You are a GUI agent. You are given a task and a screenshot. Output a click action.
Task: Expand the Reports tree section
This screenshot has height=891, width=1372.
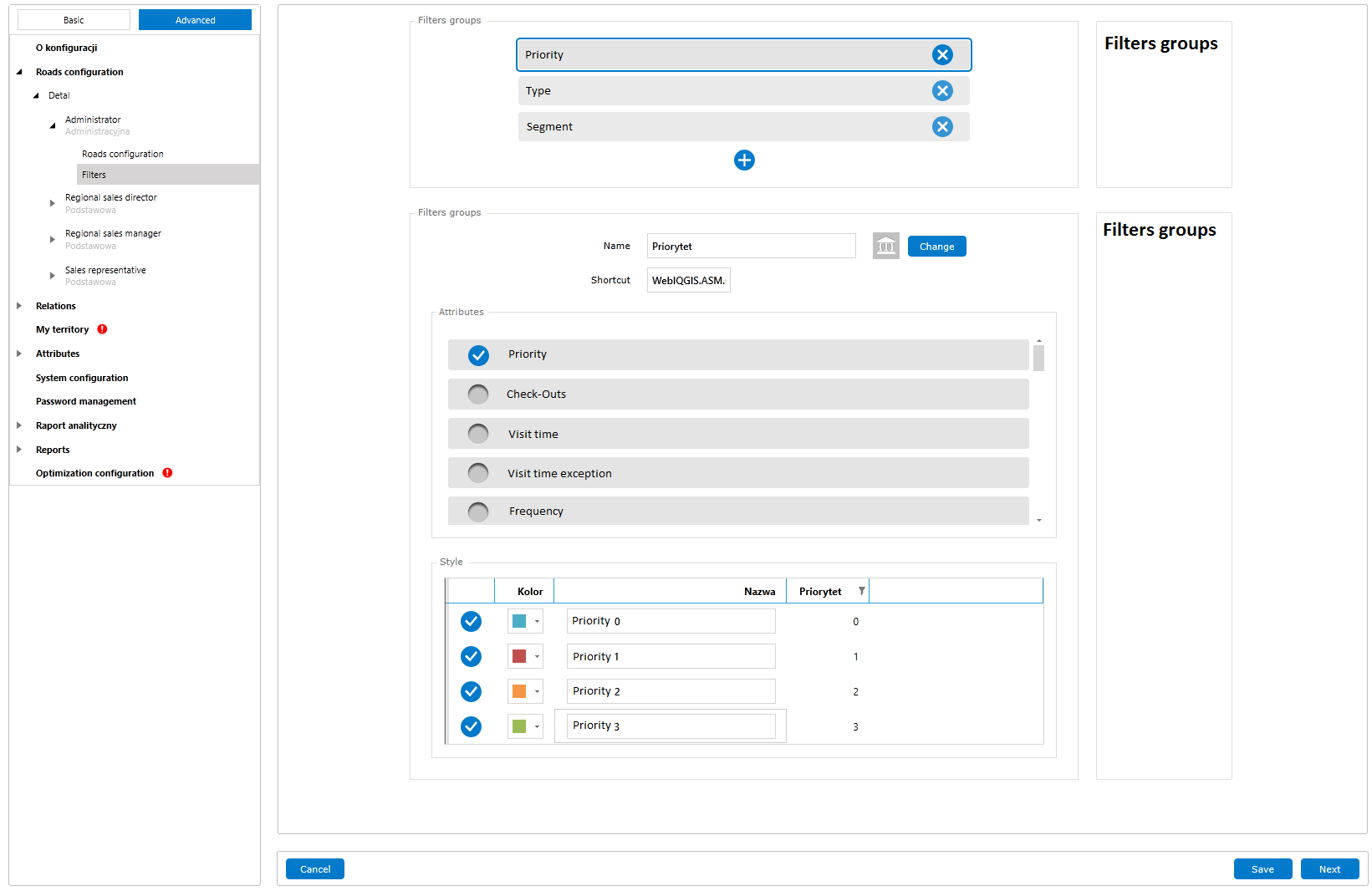tap(19, 450)
